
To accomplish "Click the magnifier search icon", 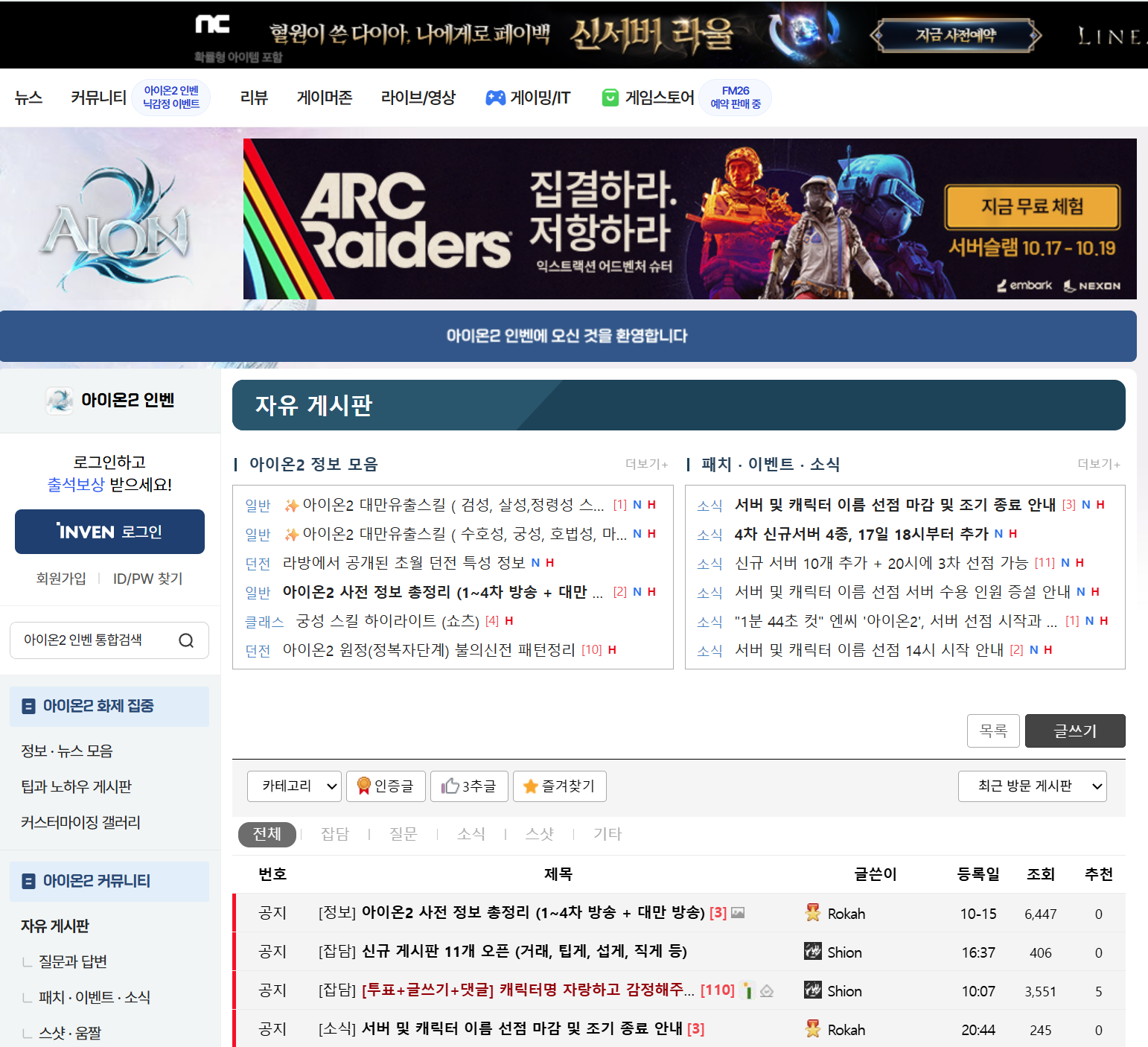I will [x=186, y=640].
